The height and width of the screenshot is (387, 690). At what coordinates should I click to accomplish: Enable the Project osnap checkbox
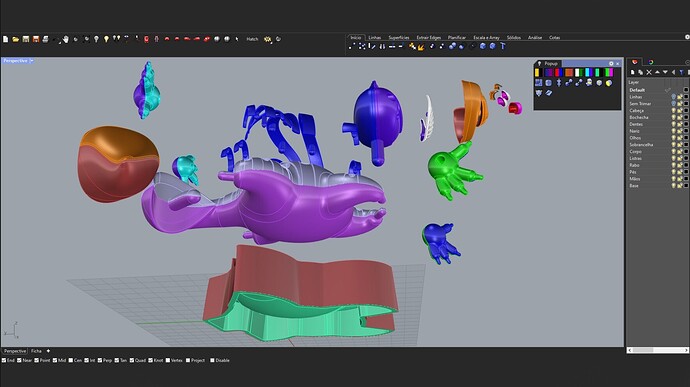[x=188, y=360]
